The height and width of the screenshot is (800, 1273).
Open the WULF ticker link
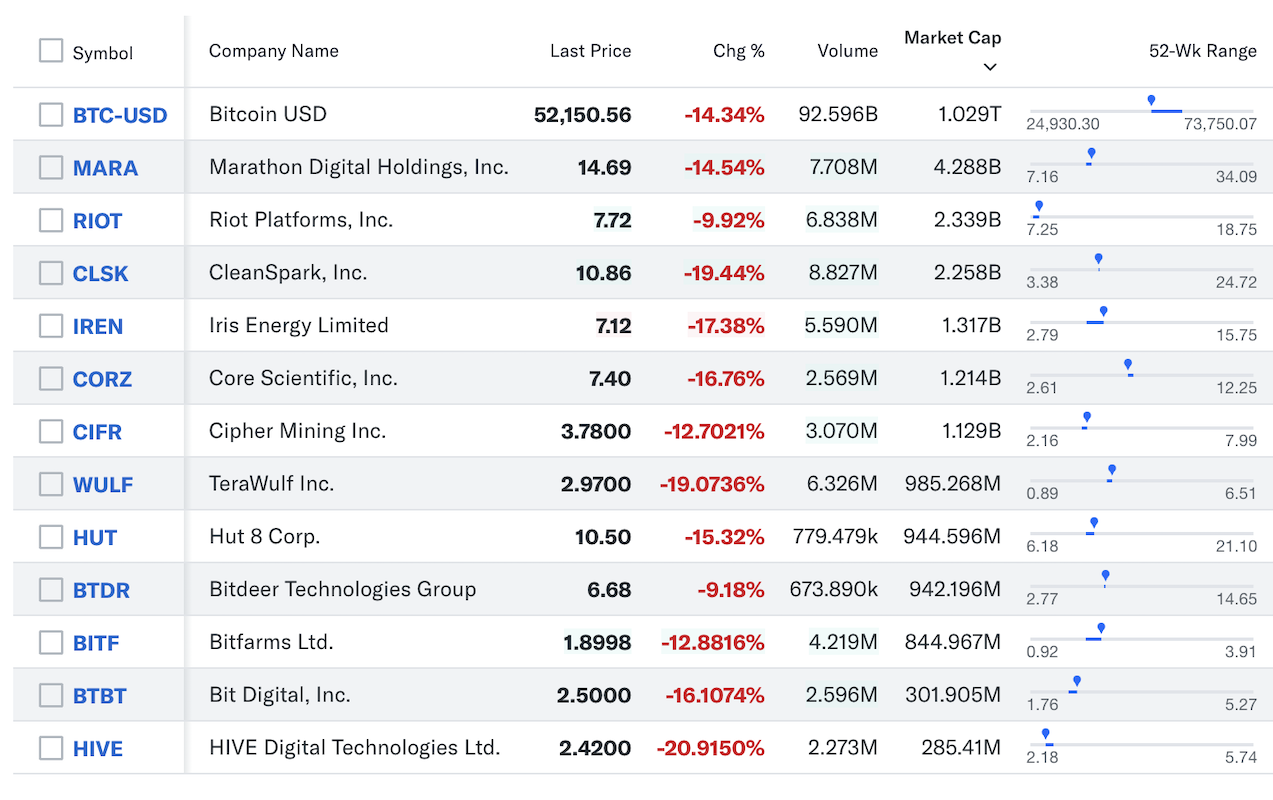pyautogui.click(x=103, y=485)
